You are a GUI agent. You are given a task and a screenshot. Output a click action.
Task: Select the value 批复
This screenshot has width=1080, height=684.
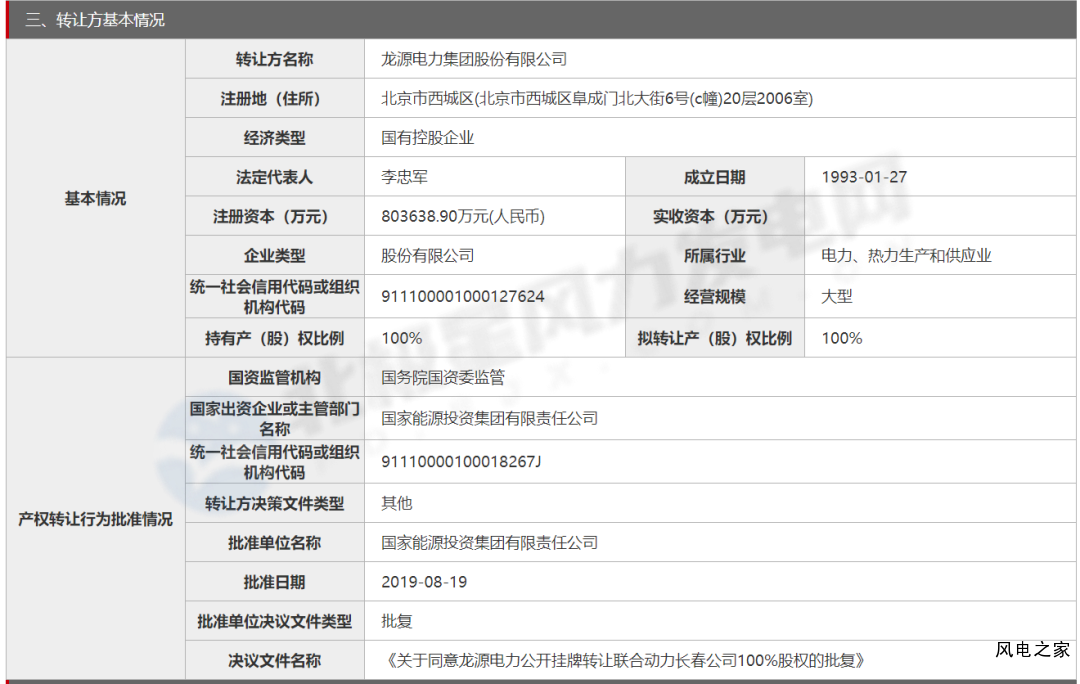coord(397,621)
